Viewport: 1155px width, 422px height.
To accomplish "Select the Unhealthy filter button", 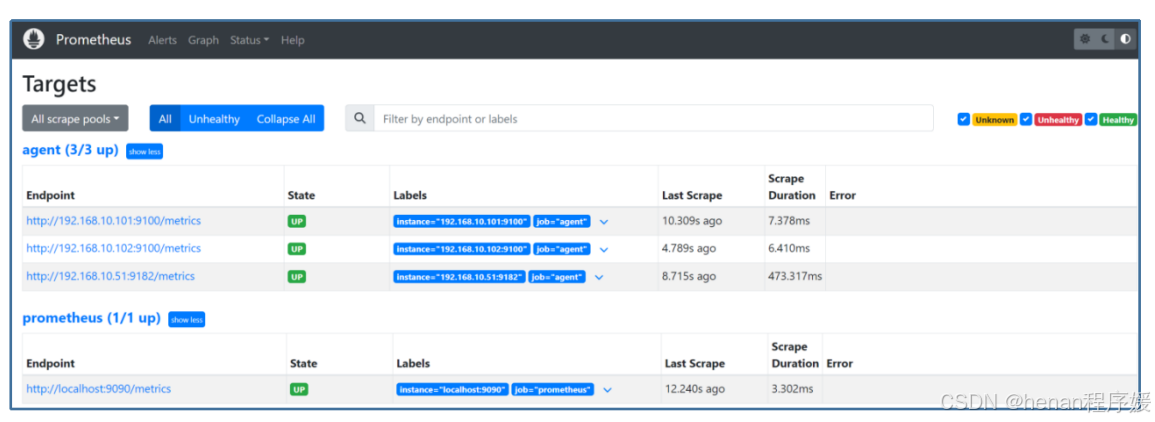I will click(214, 119).
